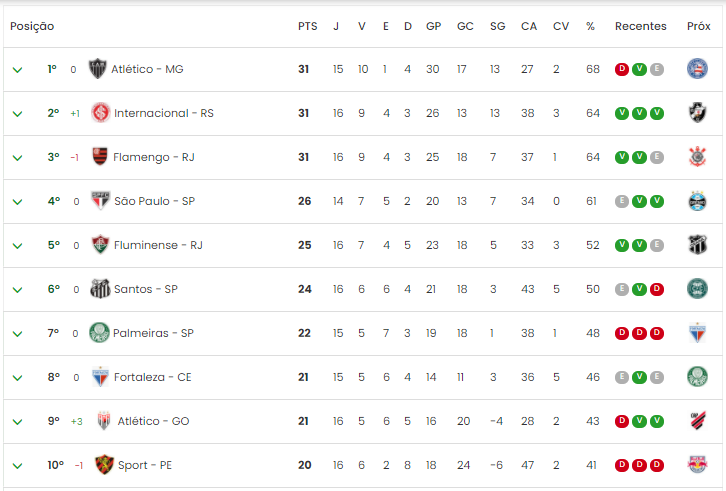Open Palmeiras next-opponent Fortaleza crest

click(x=697, y=333)
